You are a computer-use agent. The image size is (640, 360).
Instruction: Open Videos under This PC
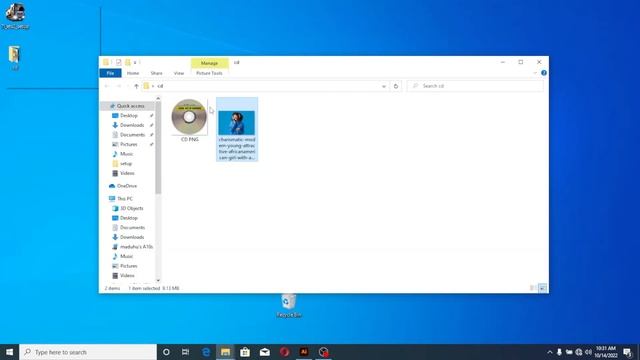pos(127,276)
